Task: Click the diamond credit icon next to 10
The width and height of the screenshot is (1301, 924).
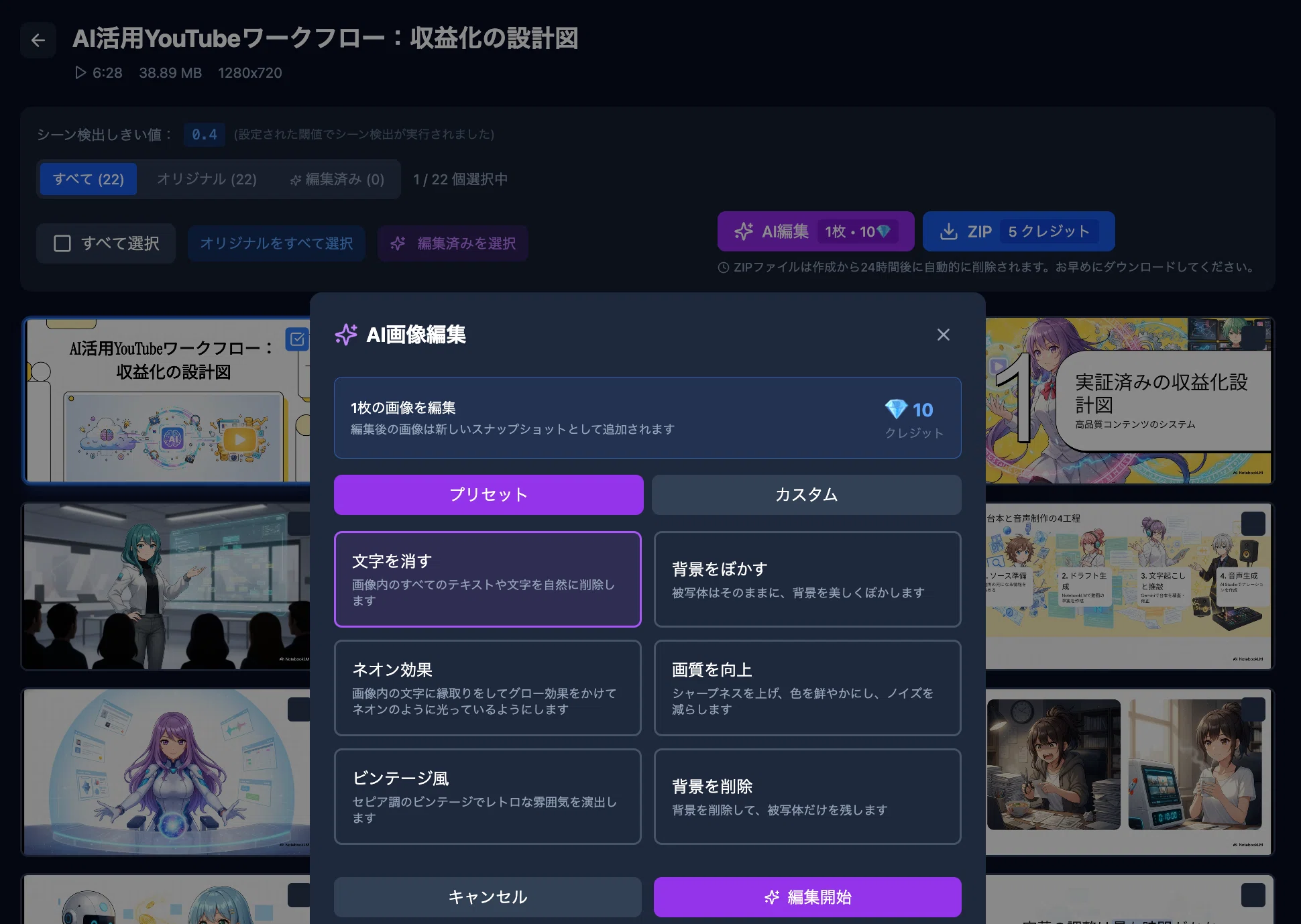Action: point(896,409)
